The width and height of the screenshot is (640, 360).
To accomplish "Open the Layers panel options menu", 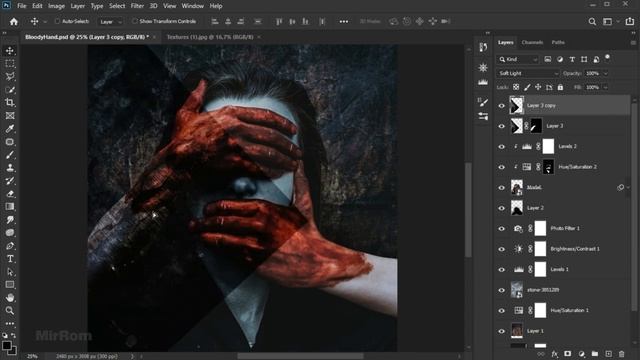I will pos(633,42).
